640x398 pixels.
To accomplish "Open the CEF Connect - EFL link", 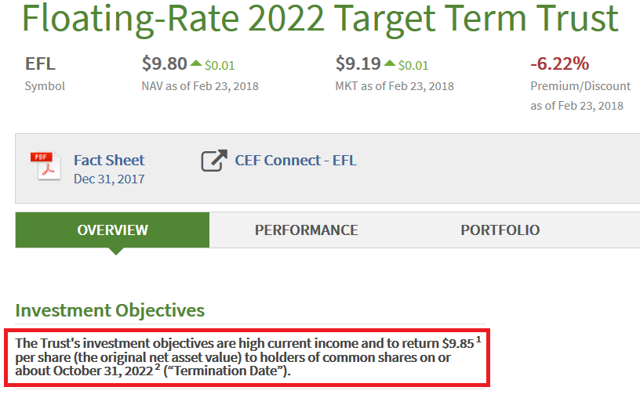I will [296, 160].
